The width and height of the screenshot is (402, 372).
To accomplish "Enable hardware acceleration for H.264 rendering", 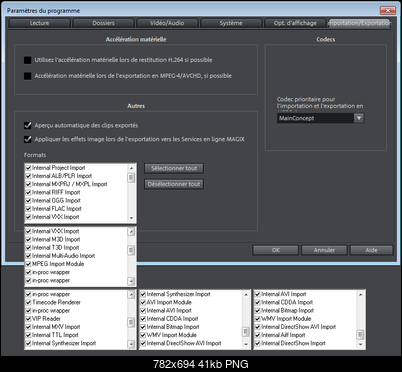I will (x=28, y=60).
